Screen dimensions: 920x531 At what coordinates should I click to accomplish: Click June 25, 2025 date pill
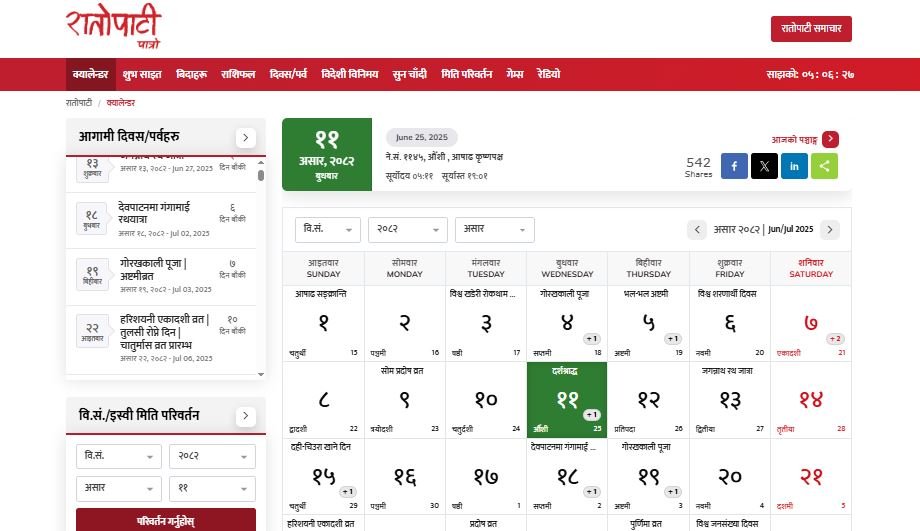point(421,137)
